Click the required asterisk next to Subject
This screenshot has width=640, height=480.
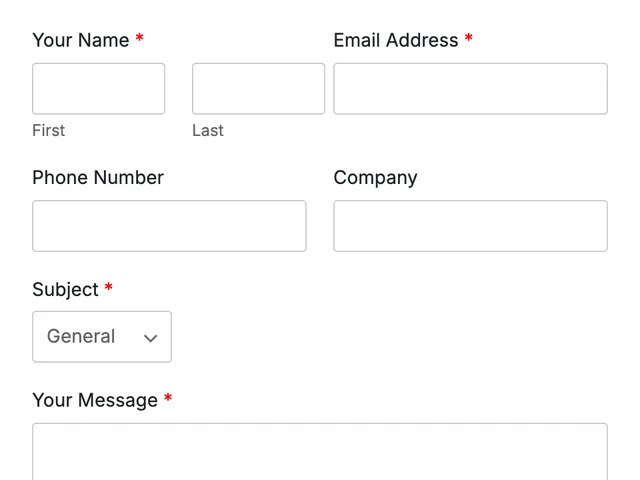[x=109, y=287]
